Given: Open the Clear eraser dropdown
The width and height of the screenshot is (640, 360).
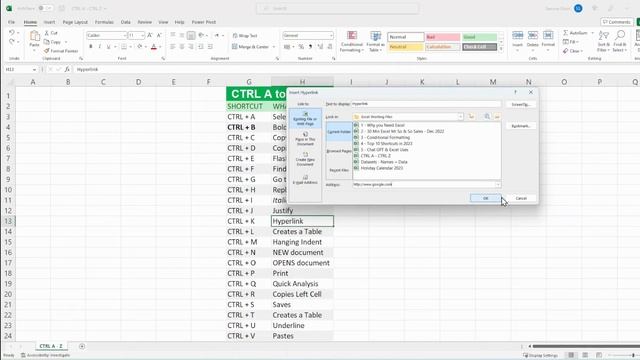Looking at the screenshot, I should coord(573,51).
